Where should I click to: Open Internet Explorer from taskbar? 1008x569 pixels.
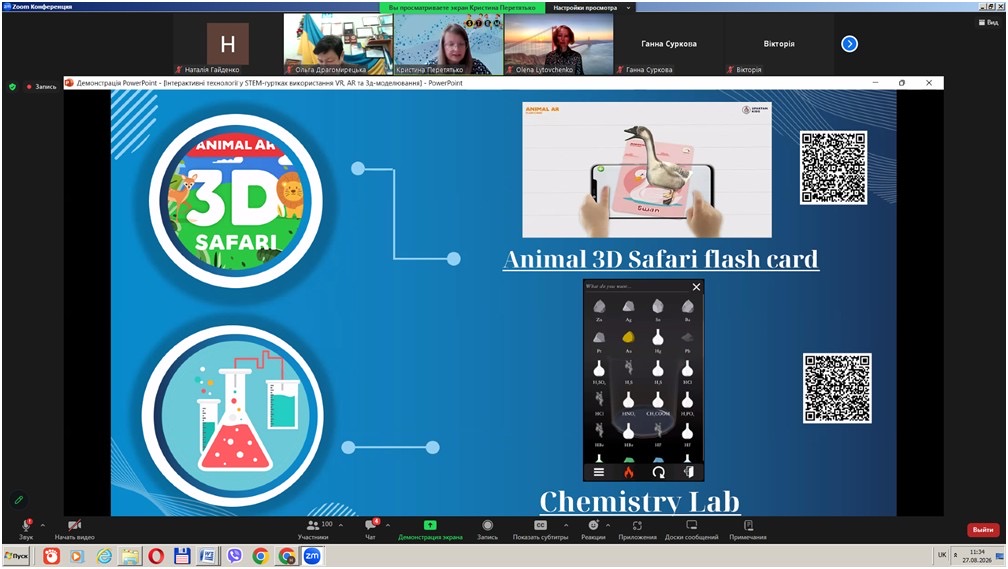coord(104,555)
